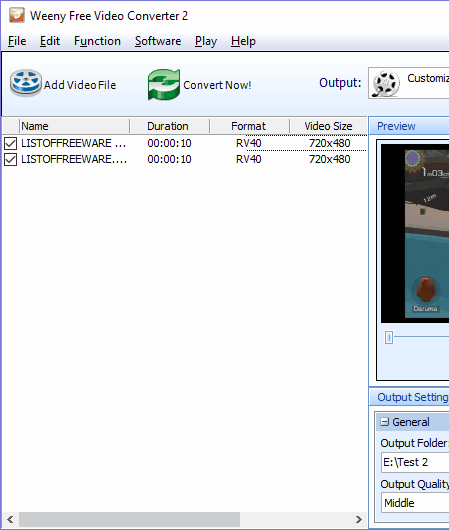The width and height of the screenshot is (449, 530).
Task: Click the second row's 00:00:10 duration
Action: pyautogui.click(x=169, y=159)
